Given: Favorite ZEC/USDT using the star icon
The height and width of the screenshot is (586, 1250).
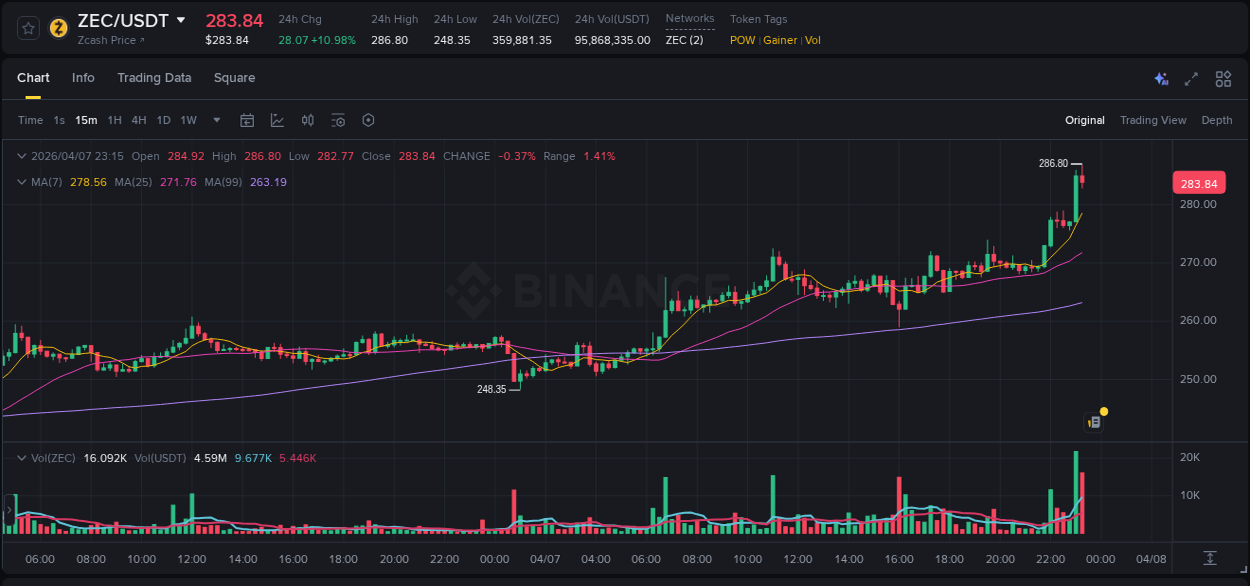Looking at the screenshot, I should click(x=27, y=29).
